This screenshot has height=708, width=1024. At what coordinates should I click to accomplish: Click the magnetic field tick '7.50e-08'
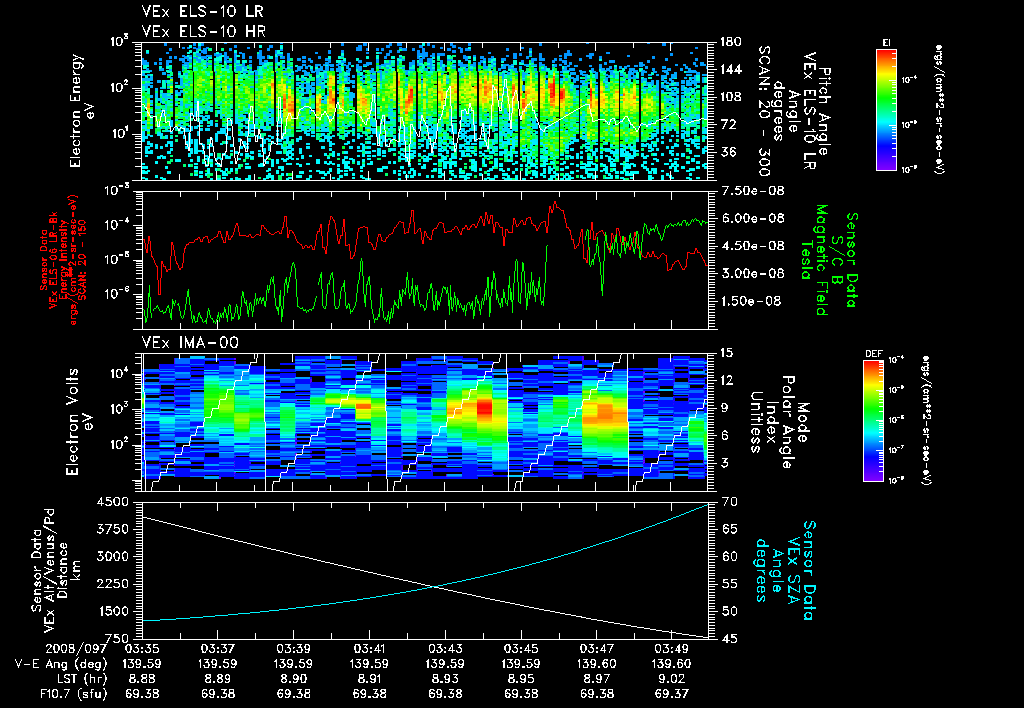pos(753,191)
